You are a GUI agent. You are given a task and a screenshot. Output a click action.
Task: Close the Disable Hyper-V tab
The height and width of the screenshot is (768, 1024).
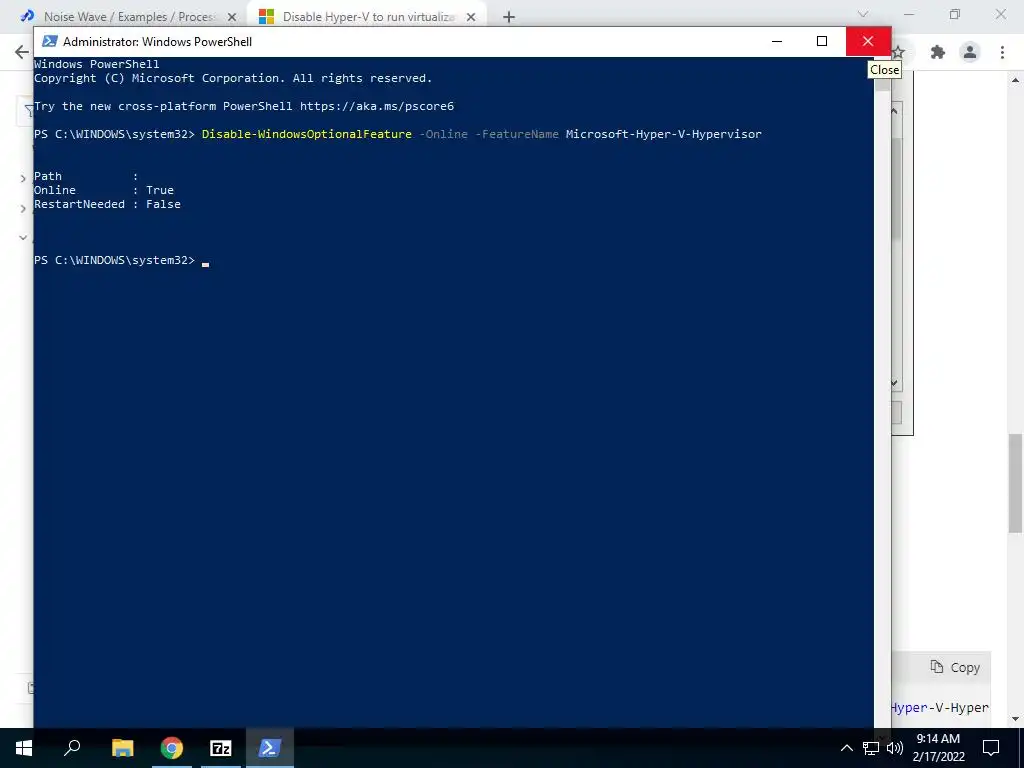point(471,17)
